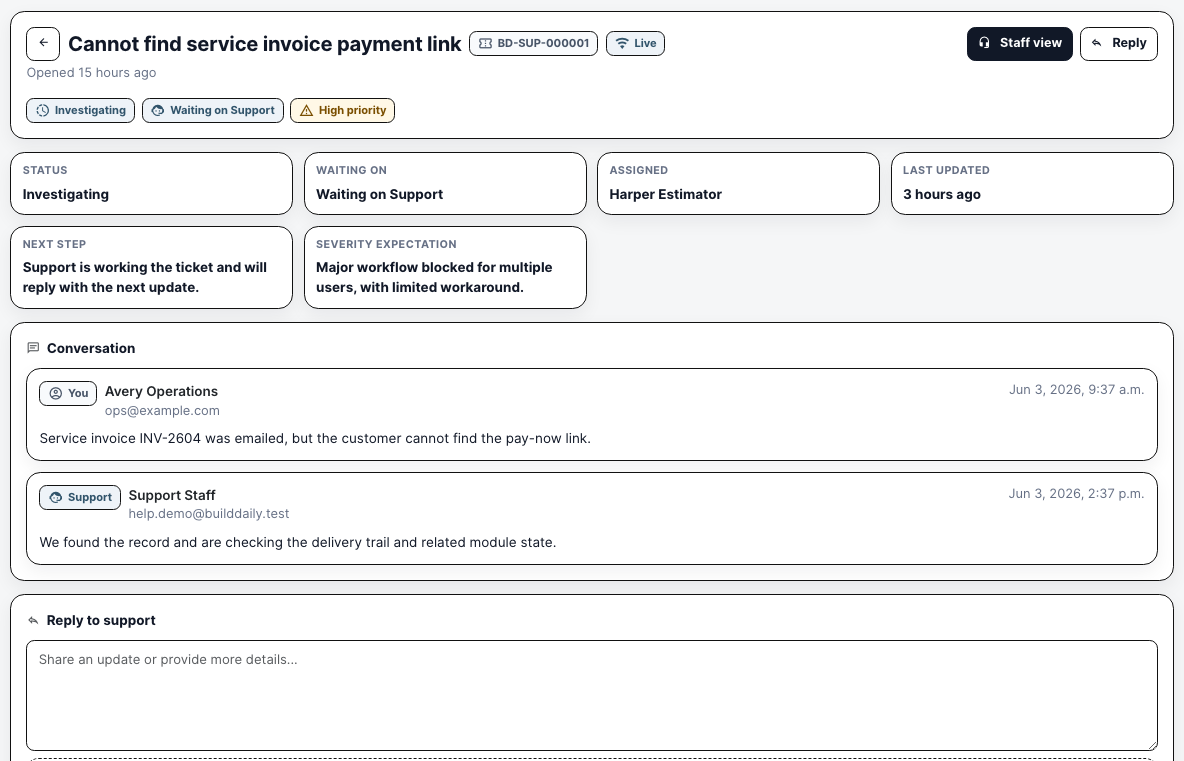The height and width of the screenshot is (761, 1184).
Task: Click help.demo@builddaily.test email address
Action: click(208, 513)
